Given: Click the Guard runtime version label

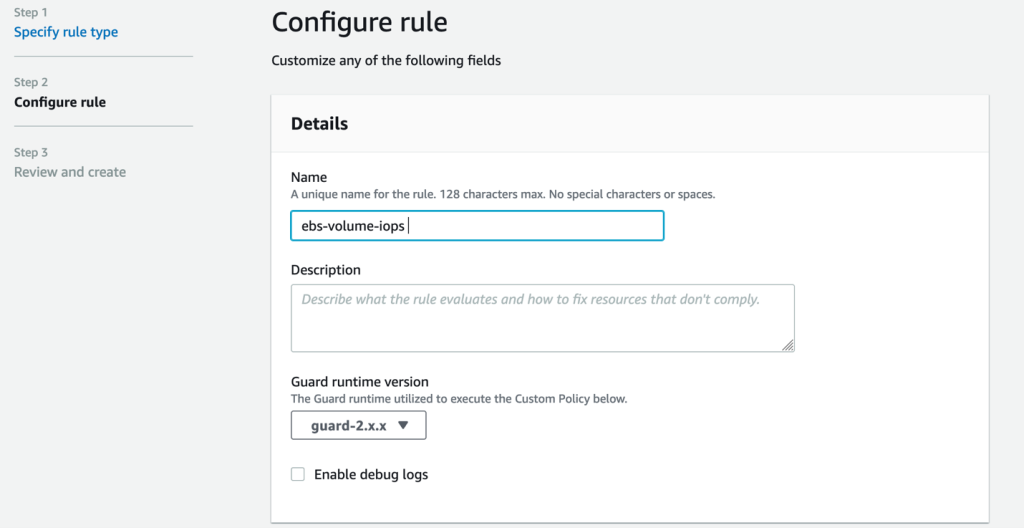Looking at the screenshot, I should click(360, 382).
